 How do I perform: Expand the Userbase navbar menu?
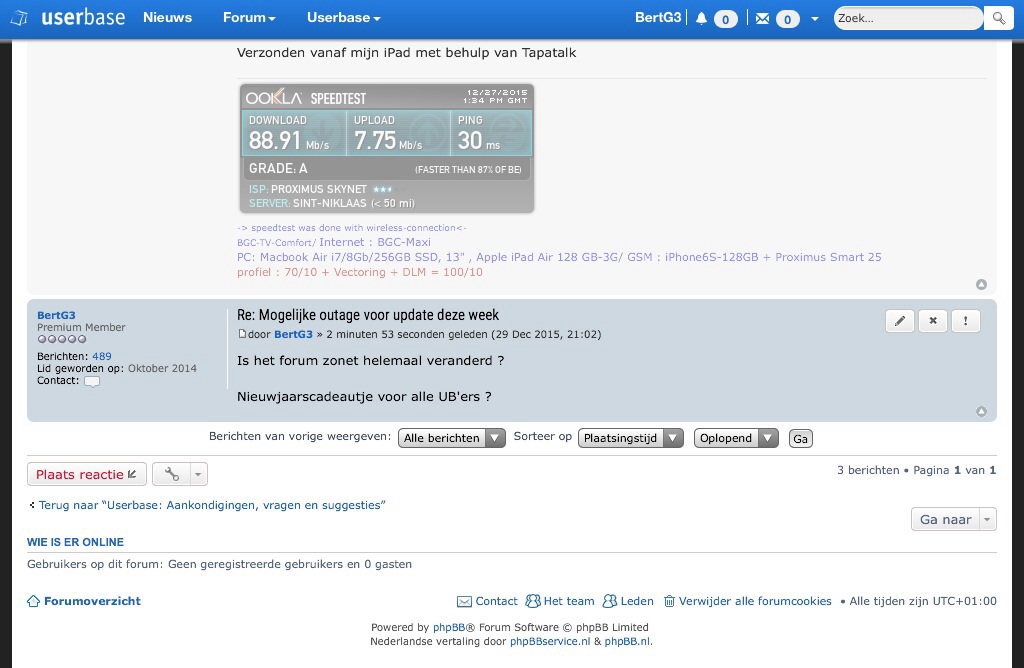(x=343, y=18)
